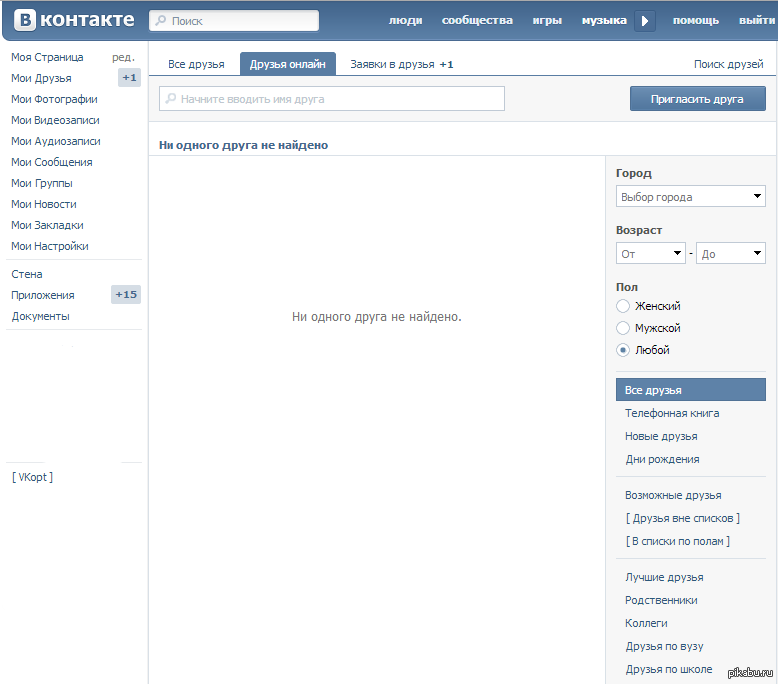Select Дни рождения in friends filter list

click(662, 459)
